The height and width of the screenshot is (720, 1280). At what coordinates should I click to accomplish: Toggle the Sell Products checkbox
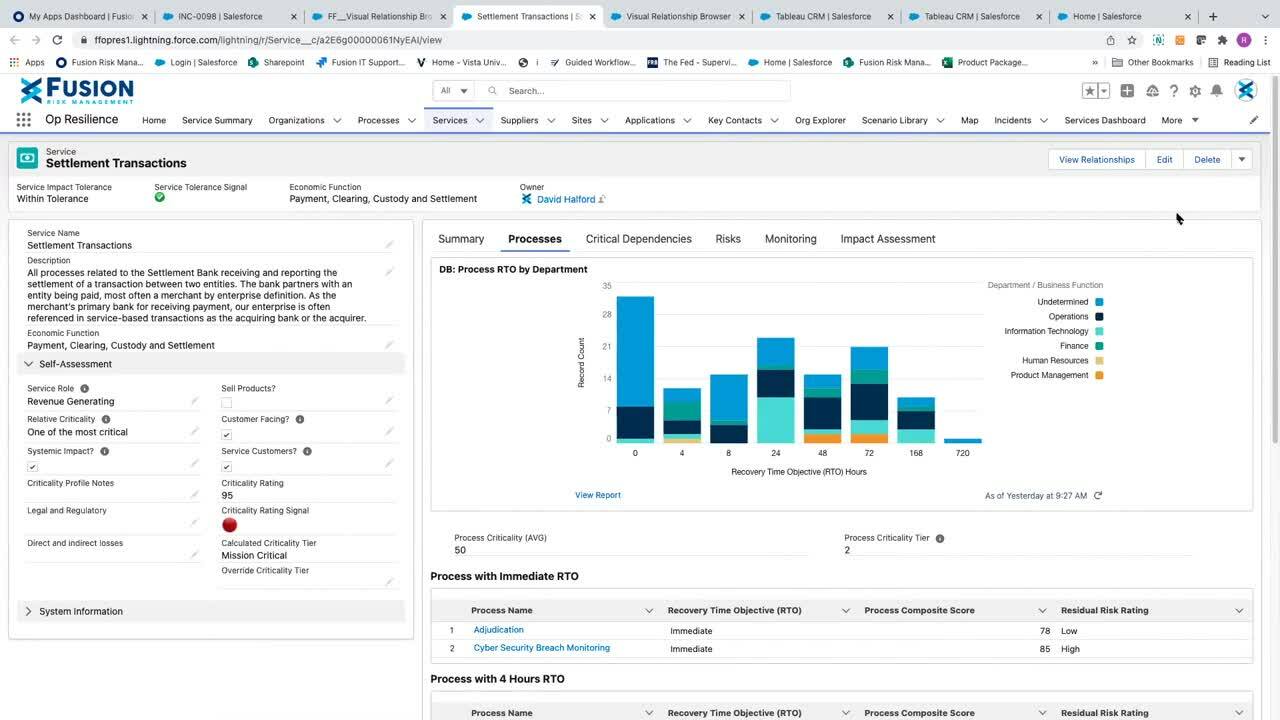coord(226,403)
